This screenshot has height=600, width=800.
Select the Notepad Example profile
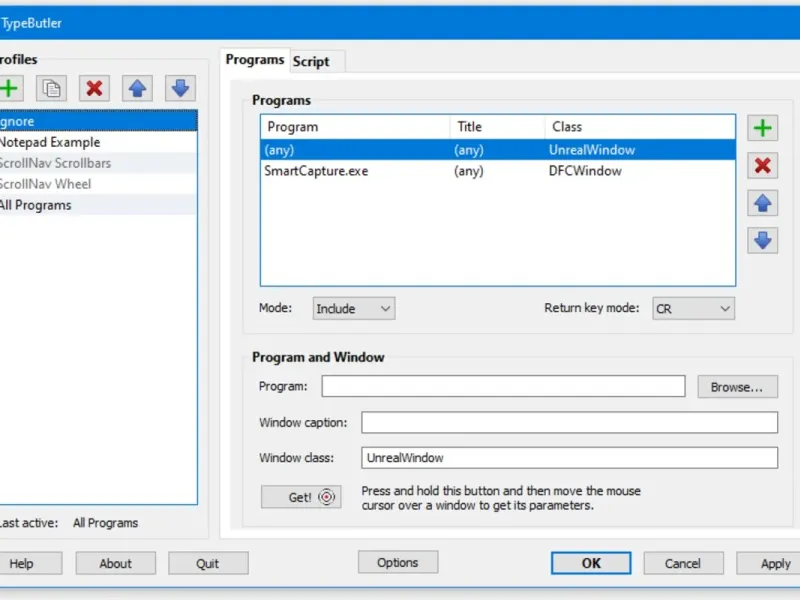pos(98,142)
